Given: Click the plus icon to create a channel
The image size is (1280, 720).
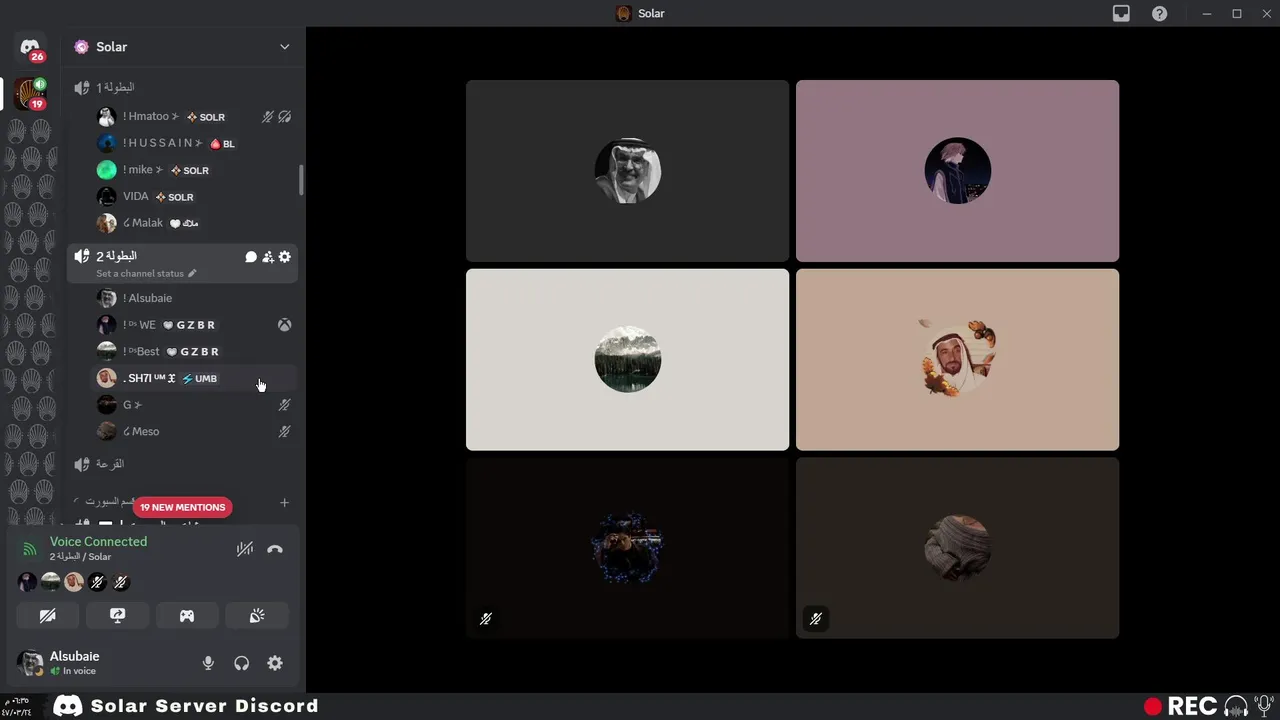Looking at the screenshot, I should tap(284, 502).
